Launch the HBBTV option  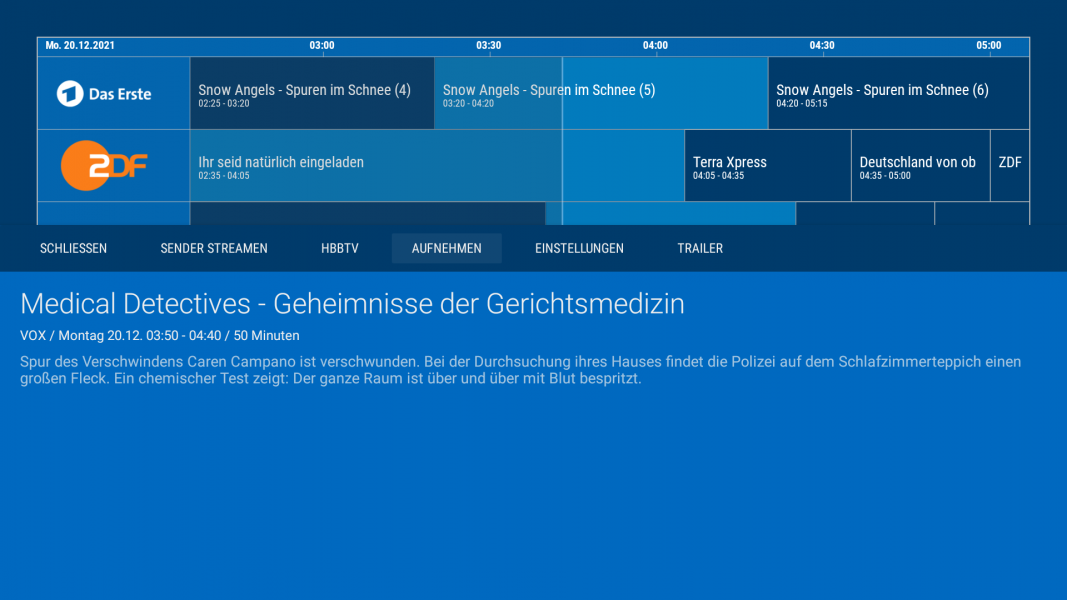pyautogui.click(x=339, y=248)
